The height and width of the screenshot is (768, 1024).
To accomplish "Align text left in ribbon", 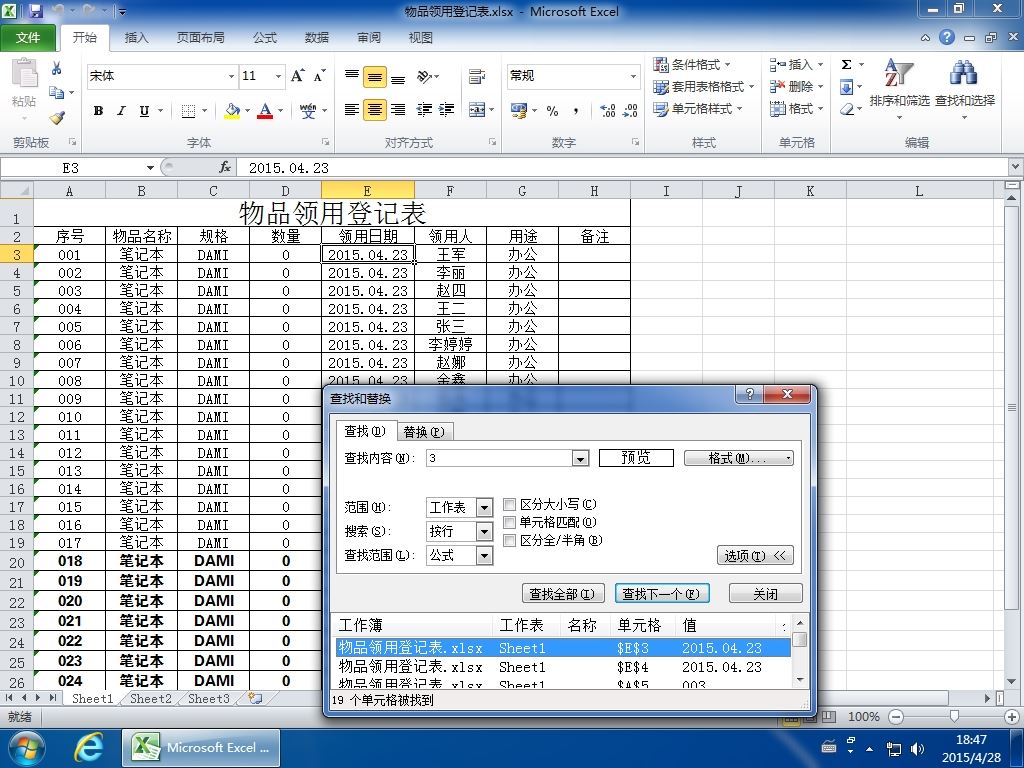I will pyautogui.click(x=351, y=110).
